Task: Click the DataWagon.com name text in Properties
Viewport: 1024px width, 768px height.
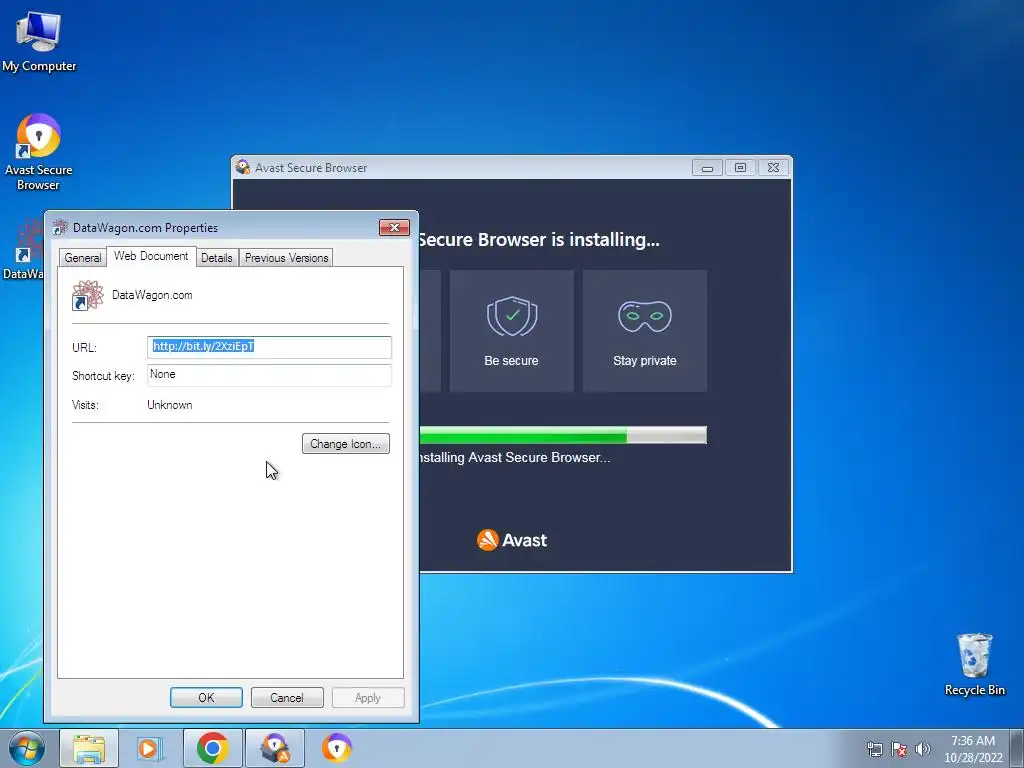Action: coord(152,295)
